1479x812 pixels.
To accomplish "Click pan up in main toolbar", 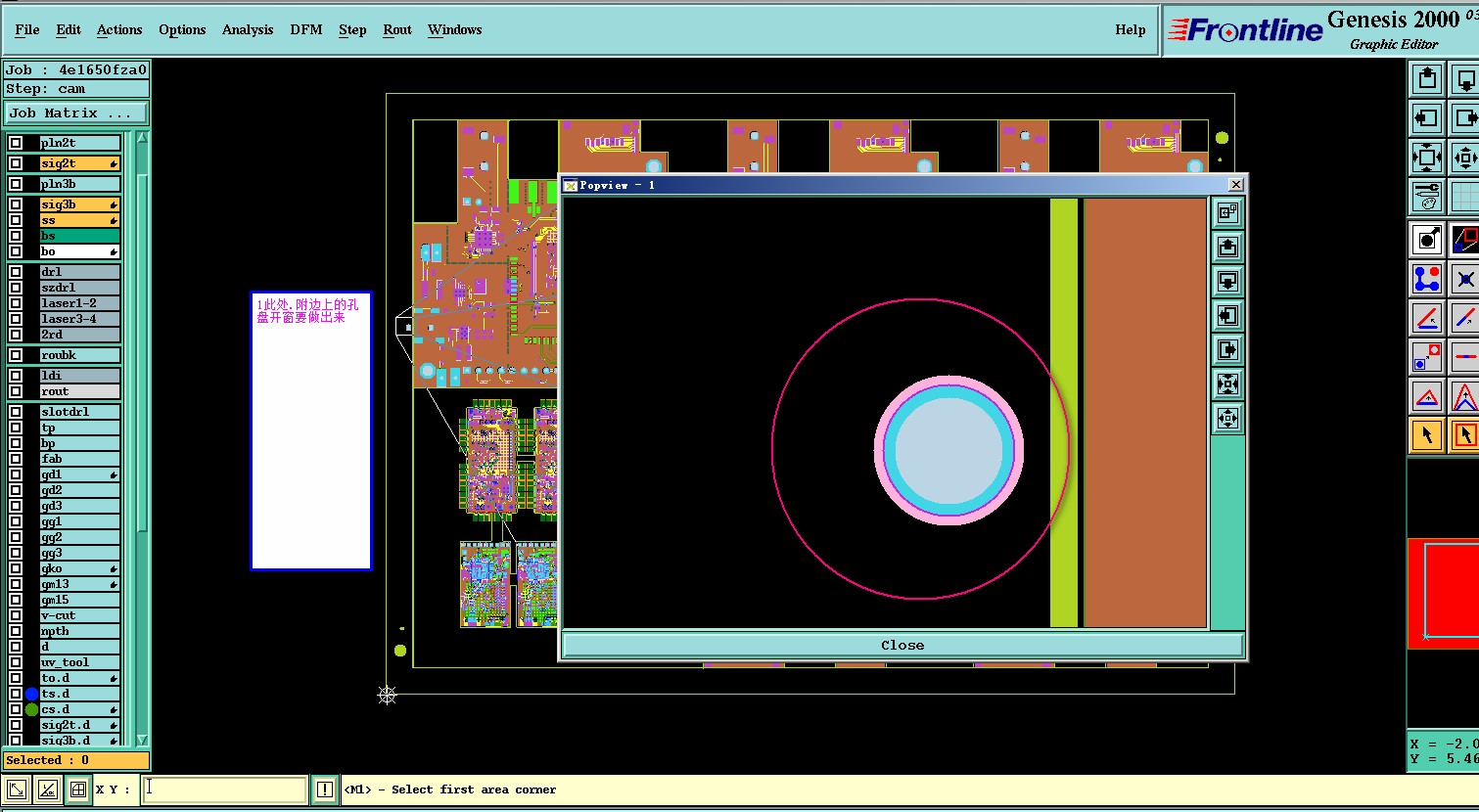I will click(x=1427, y=80).
